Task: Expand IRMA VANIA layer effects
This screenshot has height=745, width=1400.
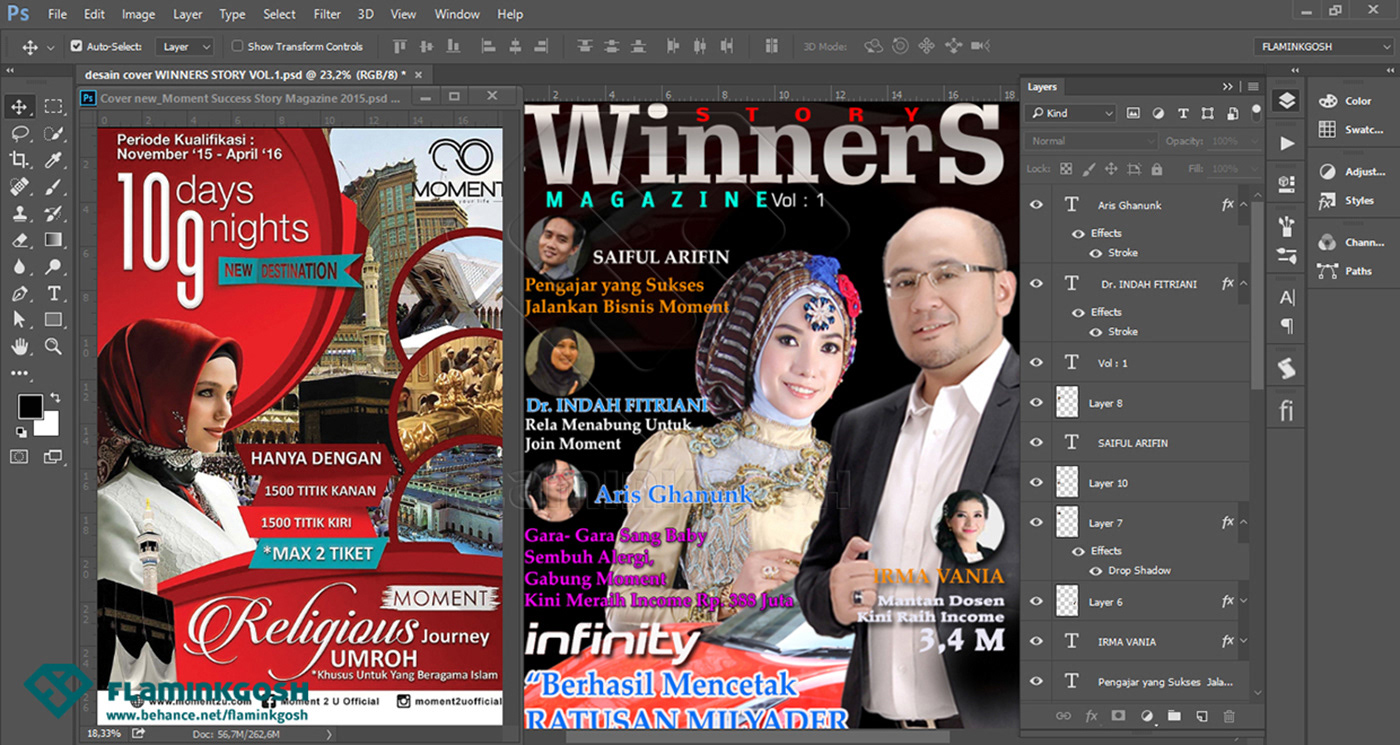Action: [x=1243, y=641]
